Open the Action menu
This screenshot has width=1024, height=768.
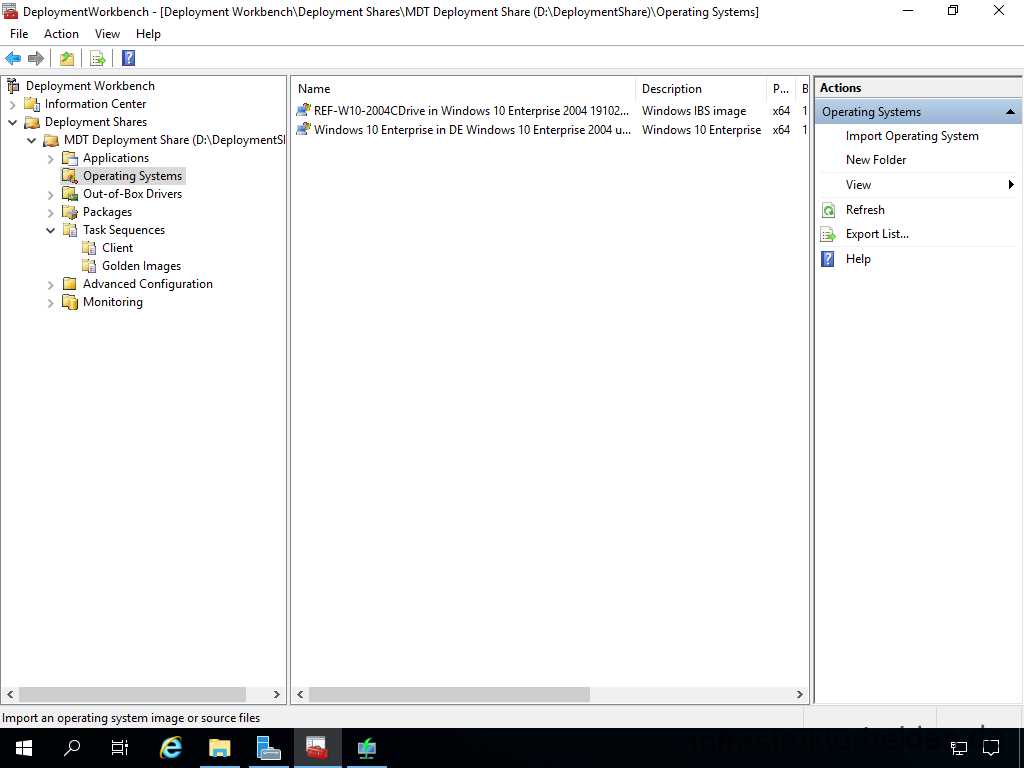(x=61, y=34)
